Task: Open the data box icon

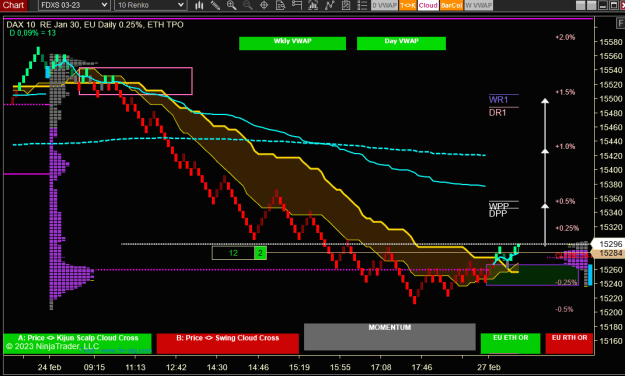Action: 280,5
